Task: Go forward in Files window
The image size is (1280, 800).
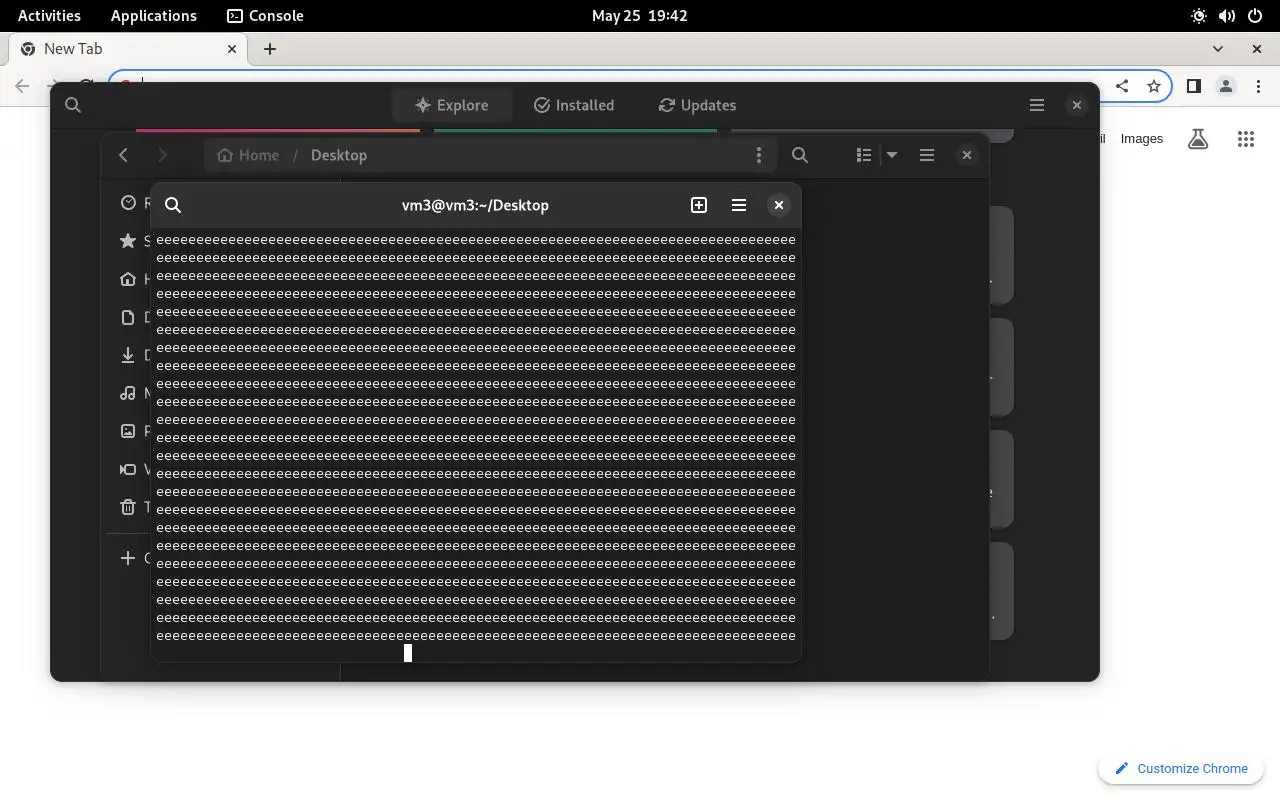Action: [162, 155]
